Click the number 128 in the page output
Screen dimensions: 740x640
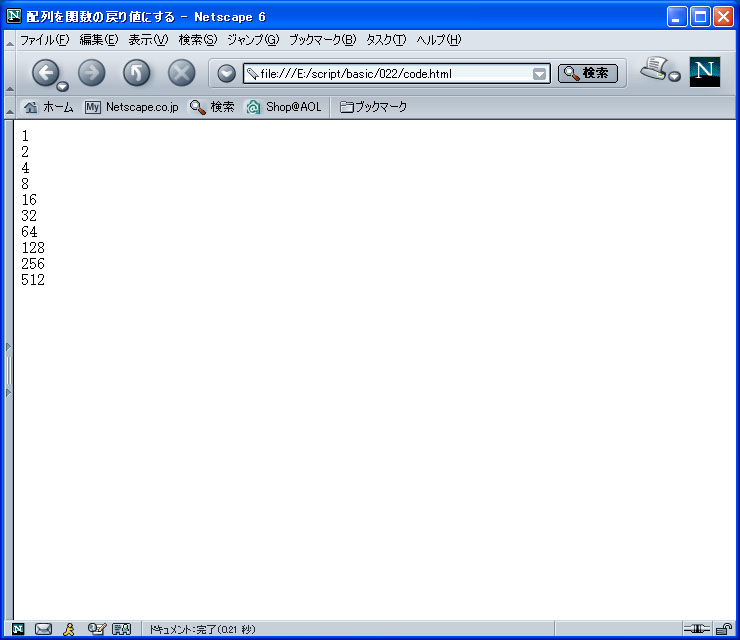click(x=33, y=248)
